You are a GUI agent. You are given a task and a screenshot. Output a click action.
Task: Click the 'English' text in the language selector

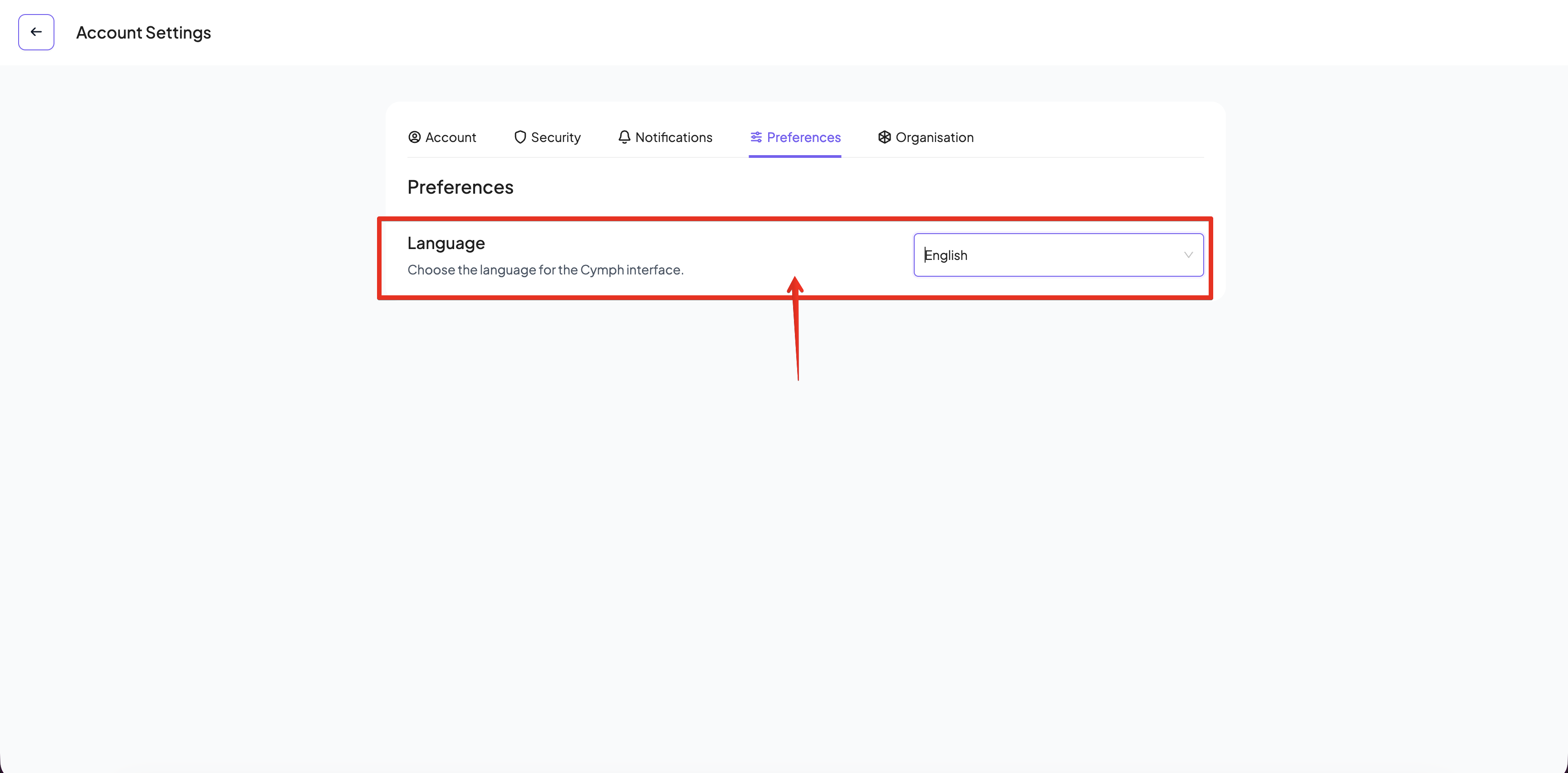coord(946,255)
